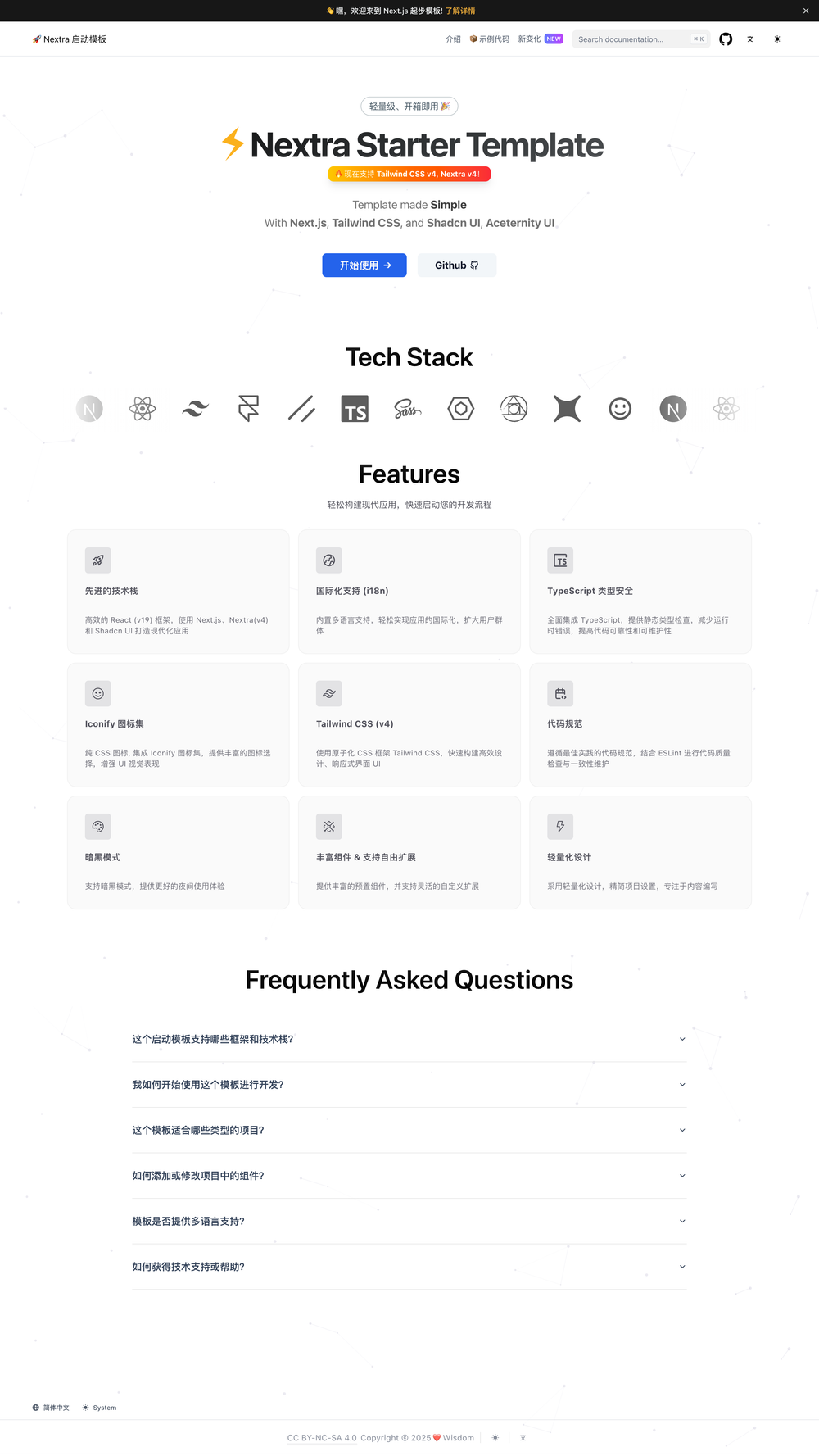Click the Sass icon in Tech Stack
The height and width of the screenshot is (1456, 819).
tap(408, 409)
